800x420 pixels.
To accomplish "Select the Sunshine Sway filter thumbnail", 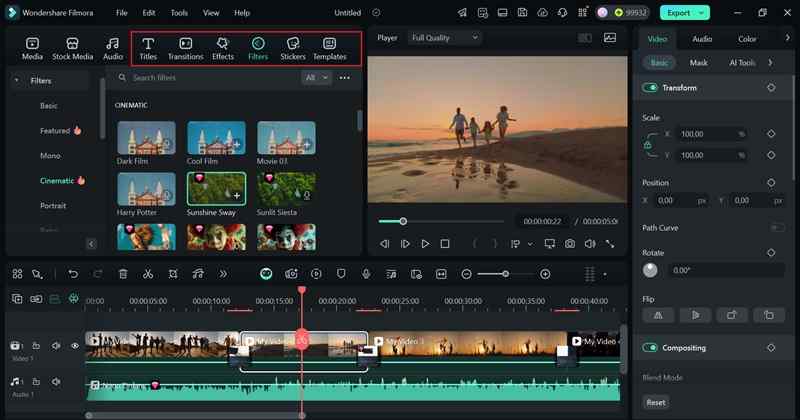I will 216,189.
